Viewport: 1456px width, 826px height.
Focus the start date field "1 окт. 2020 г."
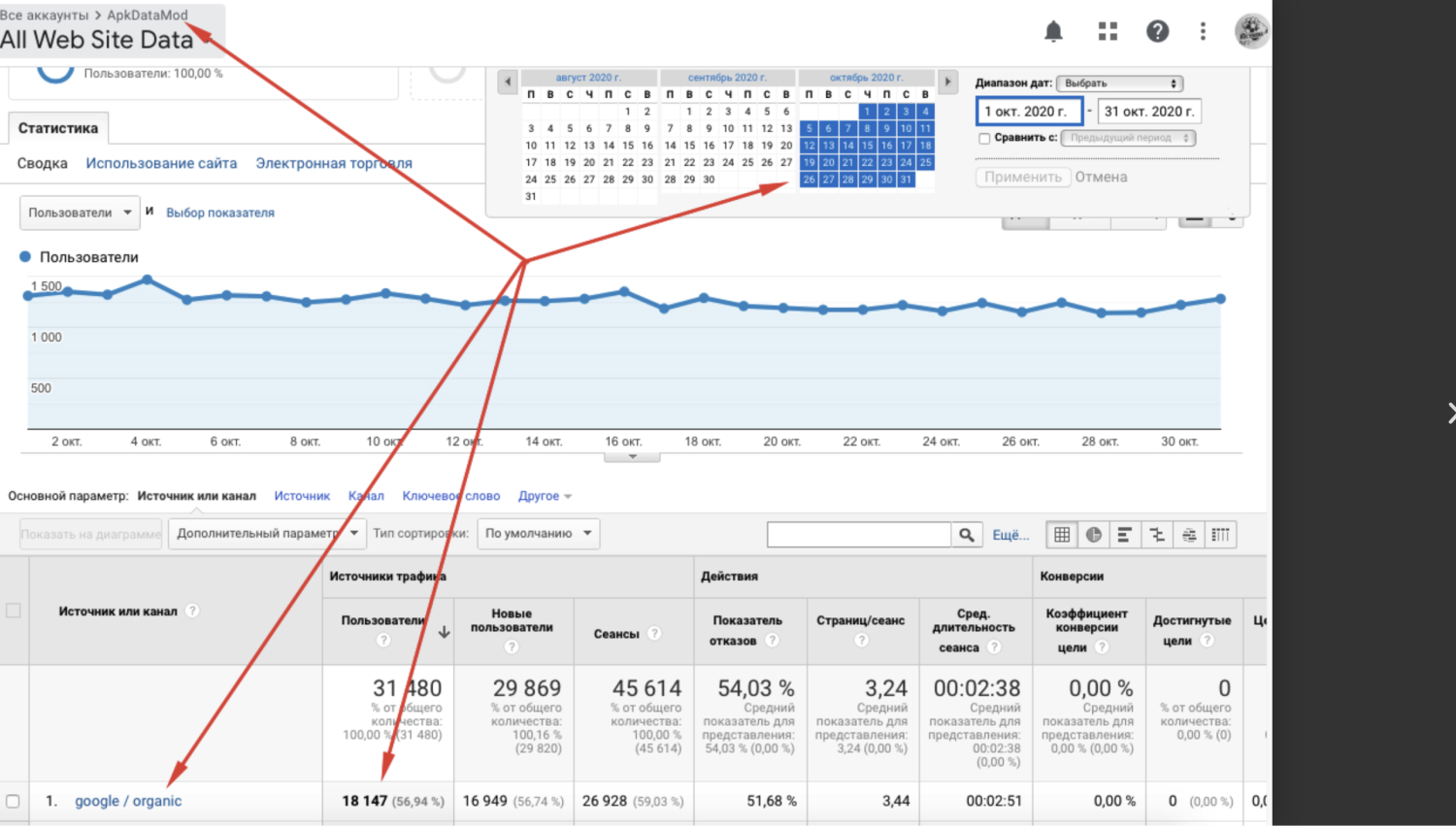[x=1029, y=112]
